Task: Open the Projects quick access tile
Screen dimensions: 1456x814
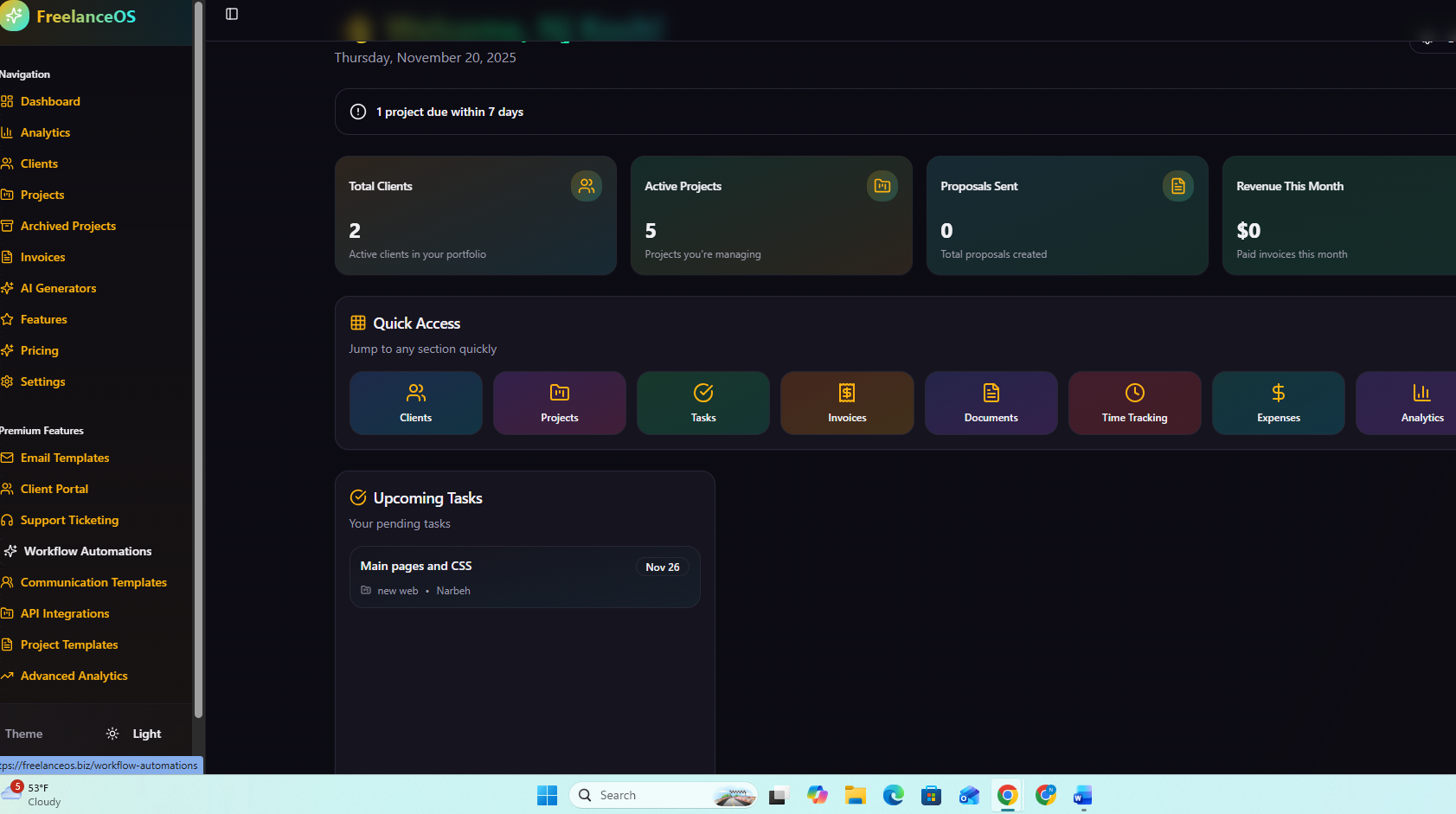Action: click(559, 403)
